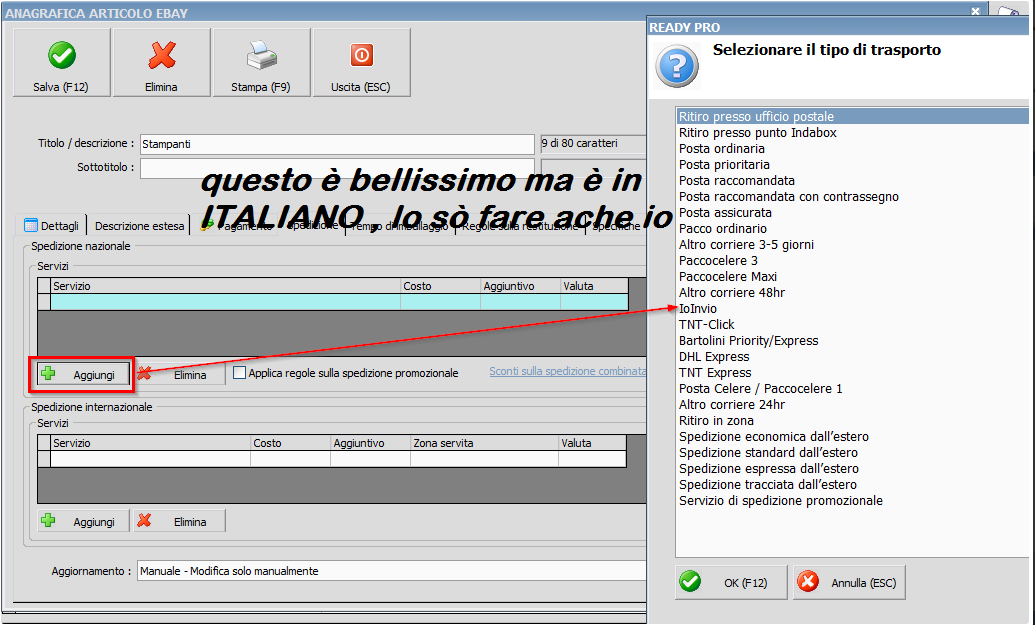The width and height of the screenshot is (1035, 625).
Task: Open the Specifiche tab
Action: [x=617, y=226]
